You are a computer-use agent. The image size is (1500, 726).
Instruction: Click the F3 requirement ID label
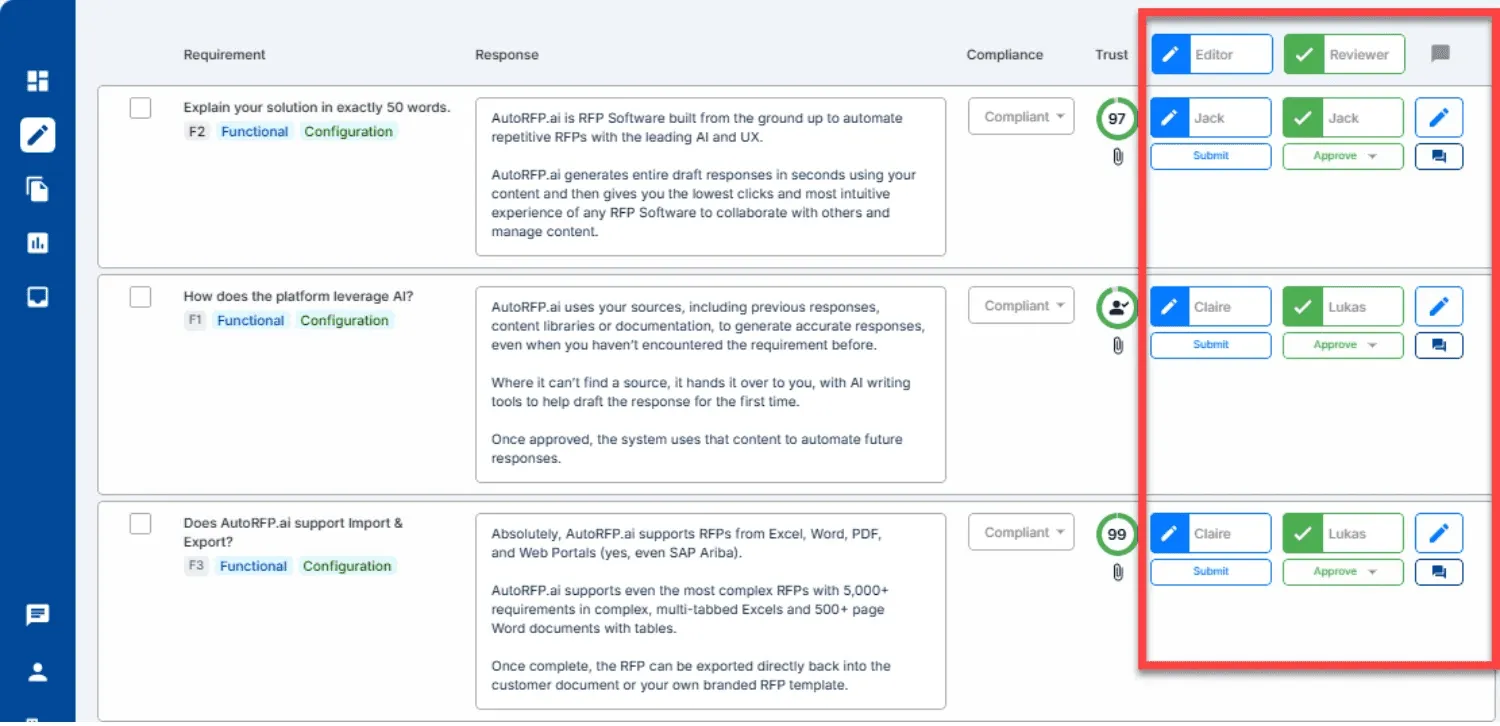point(196,567)
